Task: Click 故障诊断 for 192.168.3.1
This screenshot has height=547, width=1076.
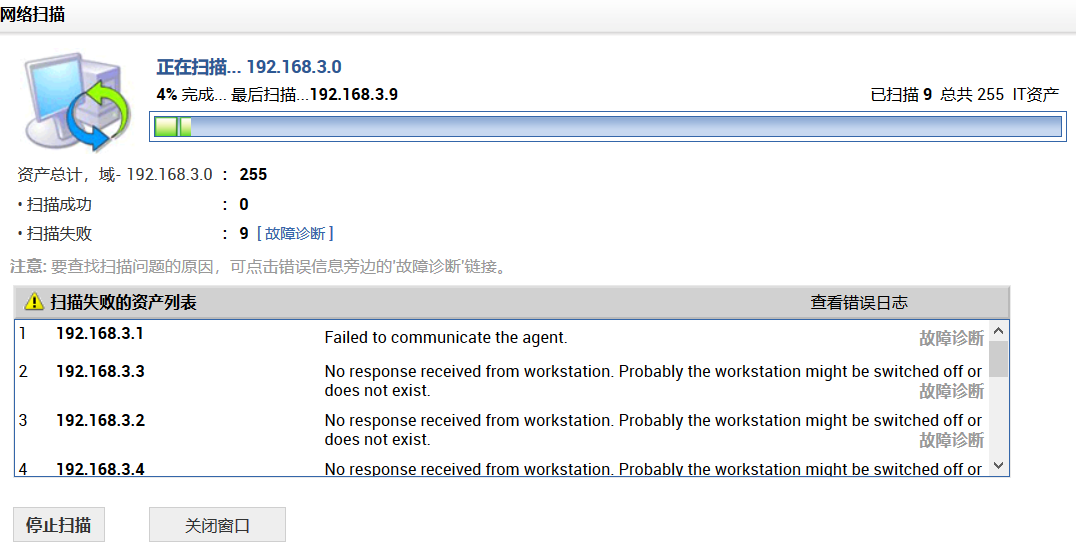Action: (951, 338)
